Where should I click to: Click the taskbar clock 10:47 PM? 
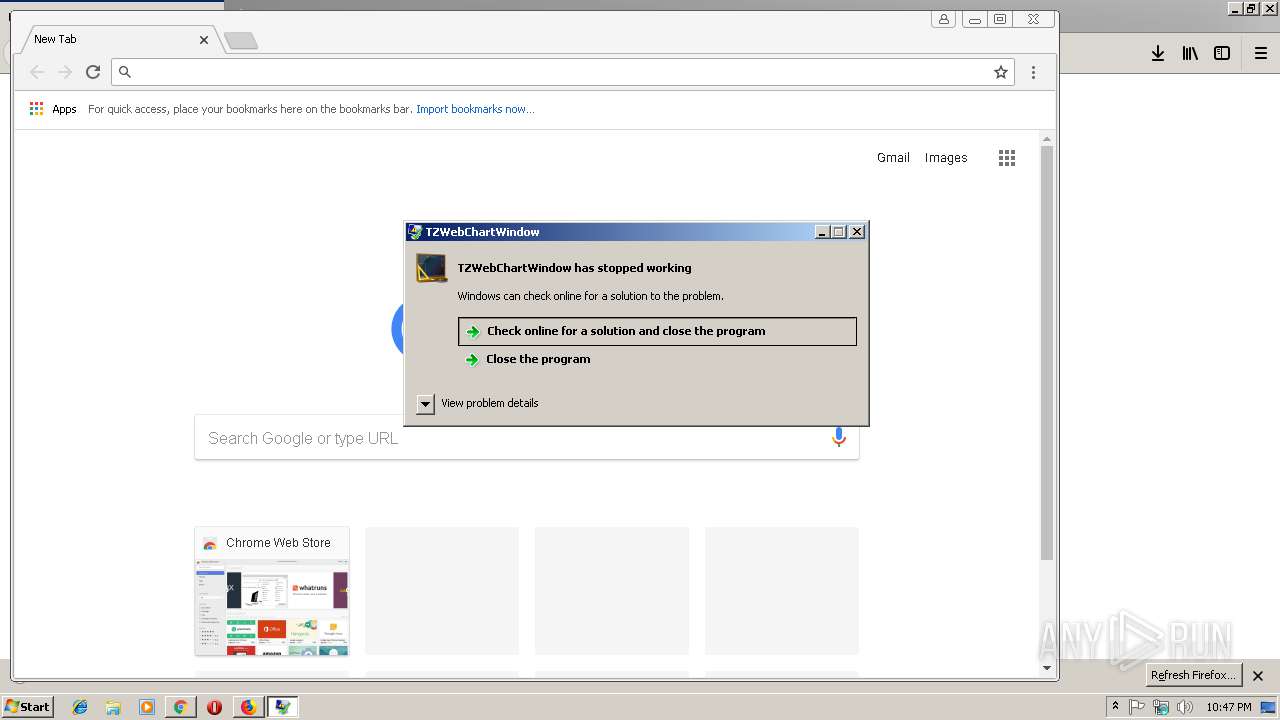click(1229, 707)
